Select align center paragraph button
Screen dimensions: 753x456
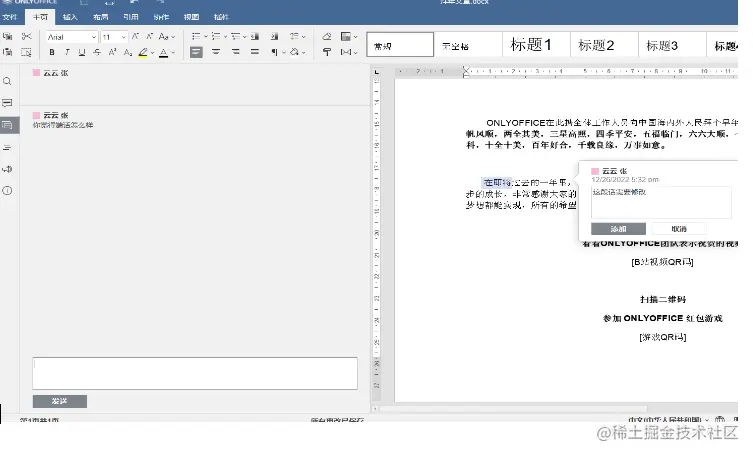tap(216, 52)
